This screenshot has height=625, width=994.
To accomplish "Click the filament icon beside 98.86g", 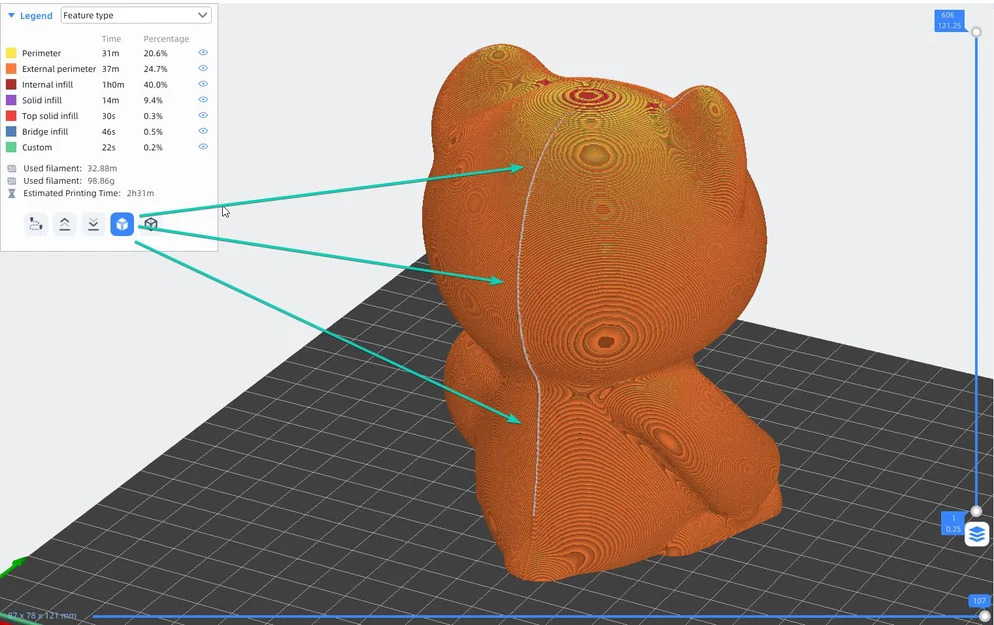I will 11,181.
